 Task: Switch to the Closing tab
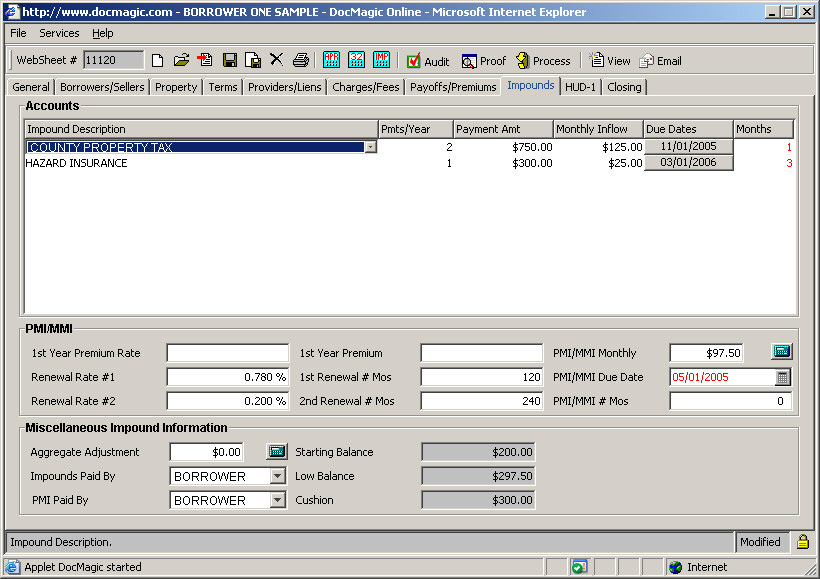[624, 87]
